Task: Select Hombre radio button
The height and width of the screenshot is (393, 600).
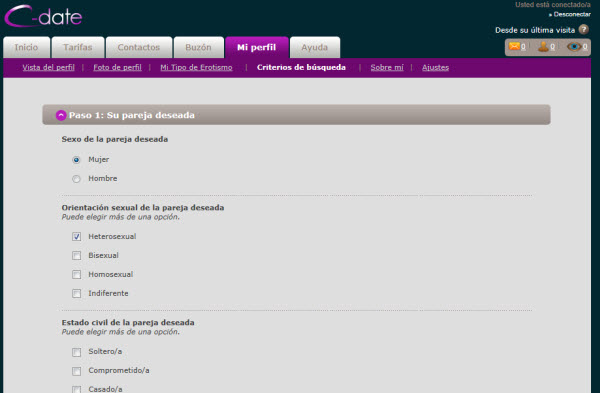Action: click(x=76, y=179)
